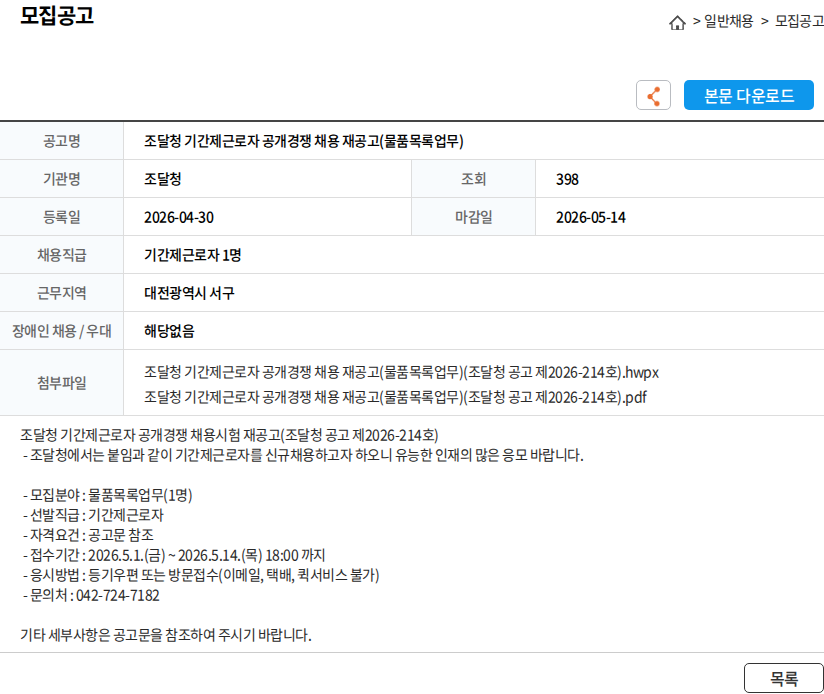Image resolution: width=824 pixels, height=694 pixels.
Task: Select inquiry phone 042-724-7182
Action: click(118, 595)
